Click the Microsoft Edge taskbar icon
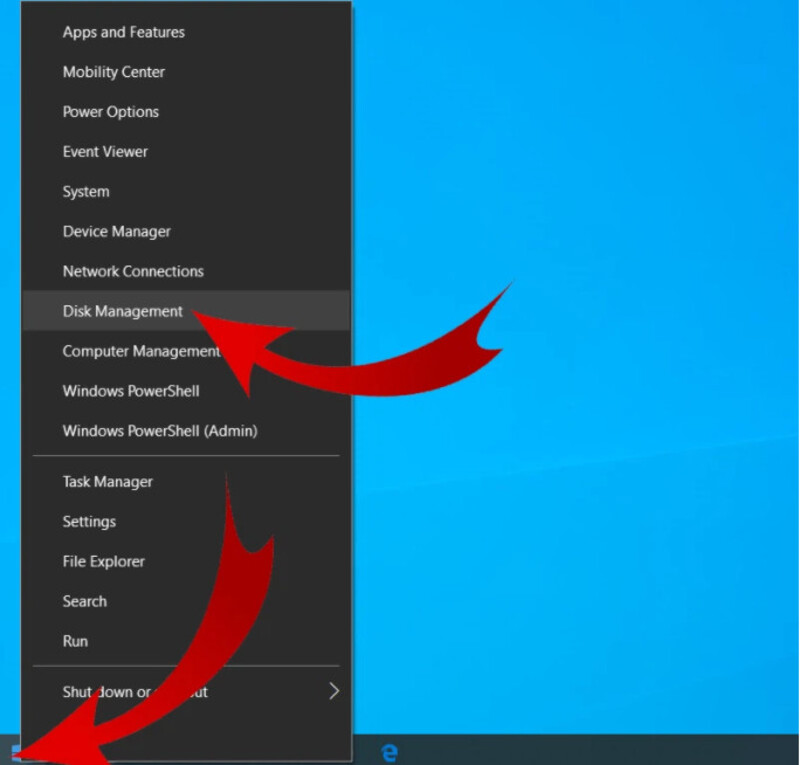This screenshot has height=765, width=800. pyautogui.click(x=390, y=752)
